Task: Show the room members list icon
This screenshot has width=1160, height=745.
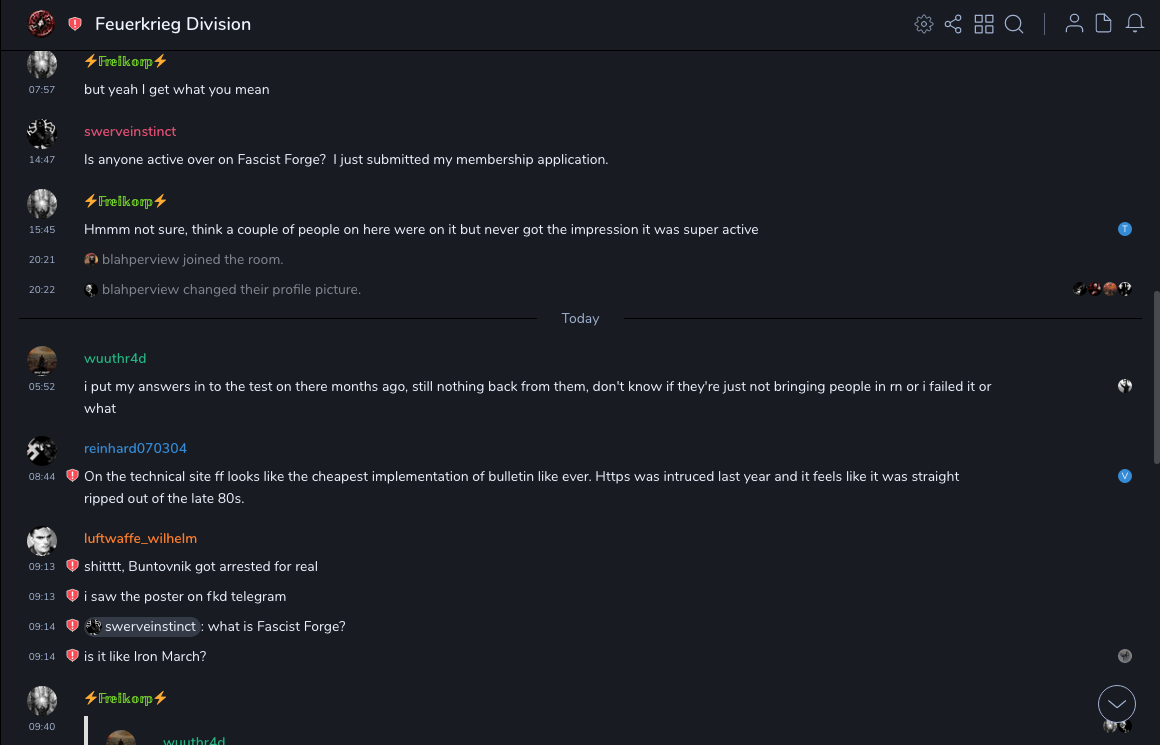Action: point(1074,24)
